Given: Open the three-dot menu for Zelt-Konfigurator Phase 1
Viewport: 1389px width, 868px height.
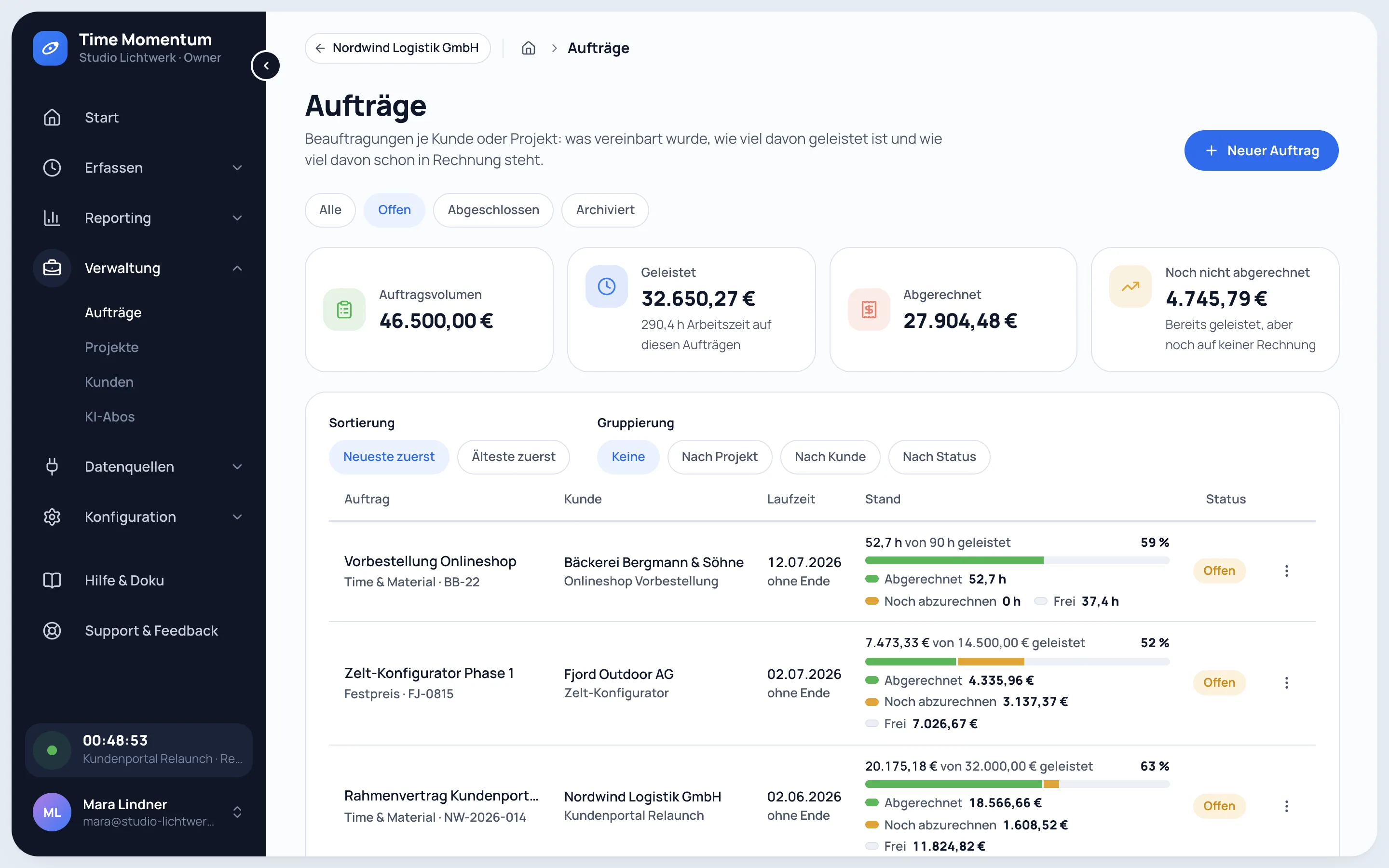Looking at the screenshot, I should click(1286, 682).
